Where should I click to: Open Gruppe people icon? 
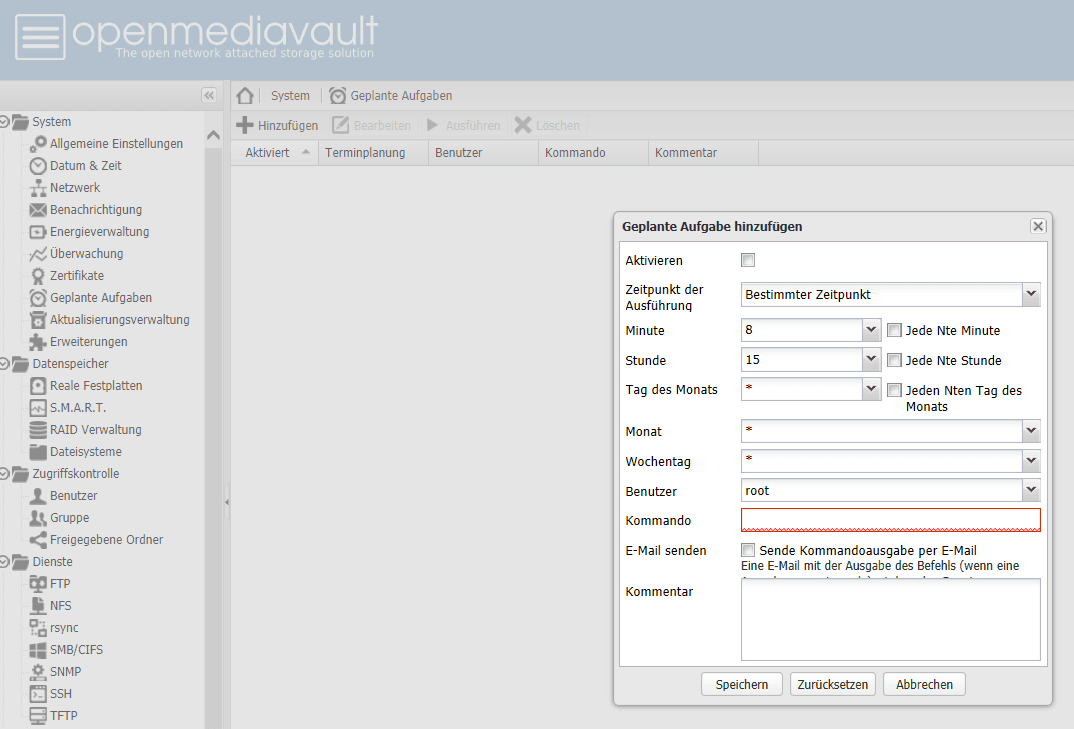38,517
